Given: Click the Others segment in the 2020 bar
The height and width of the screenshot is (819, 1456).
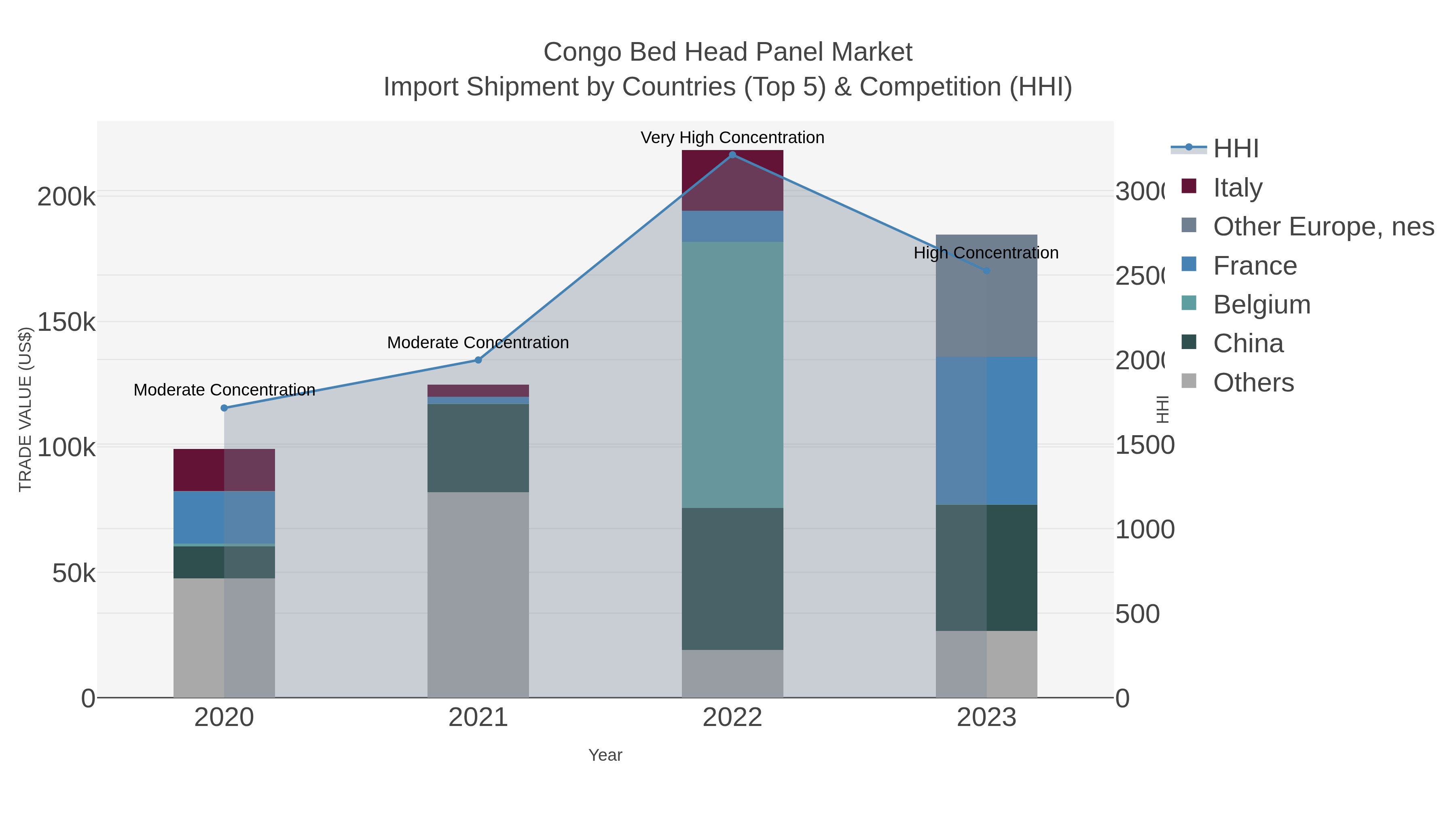Looking at the screenshot, I should coord(224,638).
